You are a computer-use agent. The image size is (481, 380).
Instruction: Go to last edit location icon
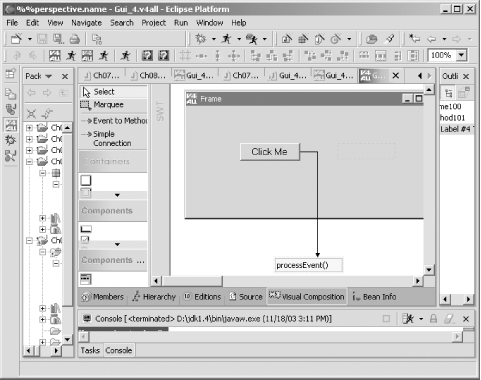click(414, 39)
